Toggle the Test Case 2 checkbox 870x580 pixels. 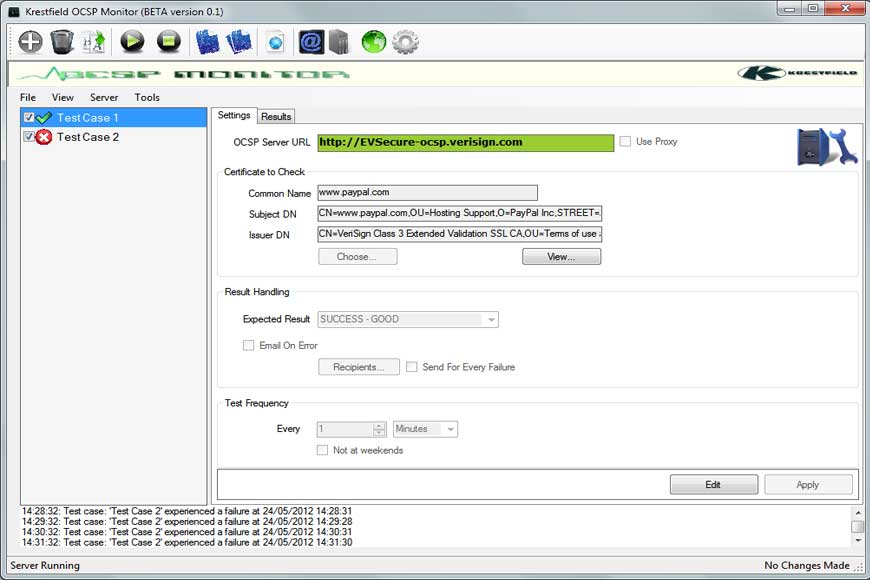[29, 137]
